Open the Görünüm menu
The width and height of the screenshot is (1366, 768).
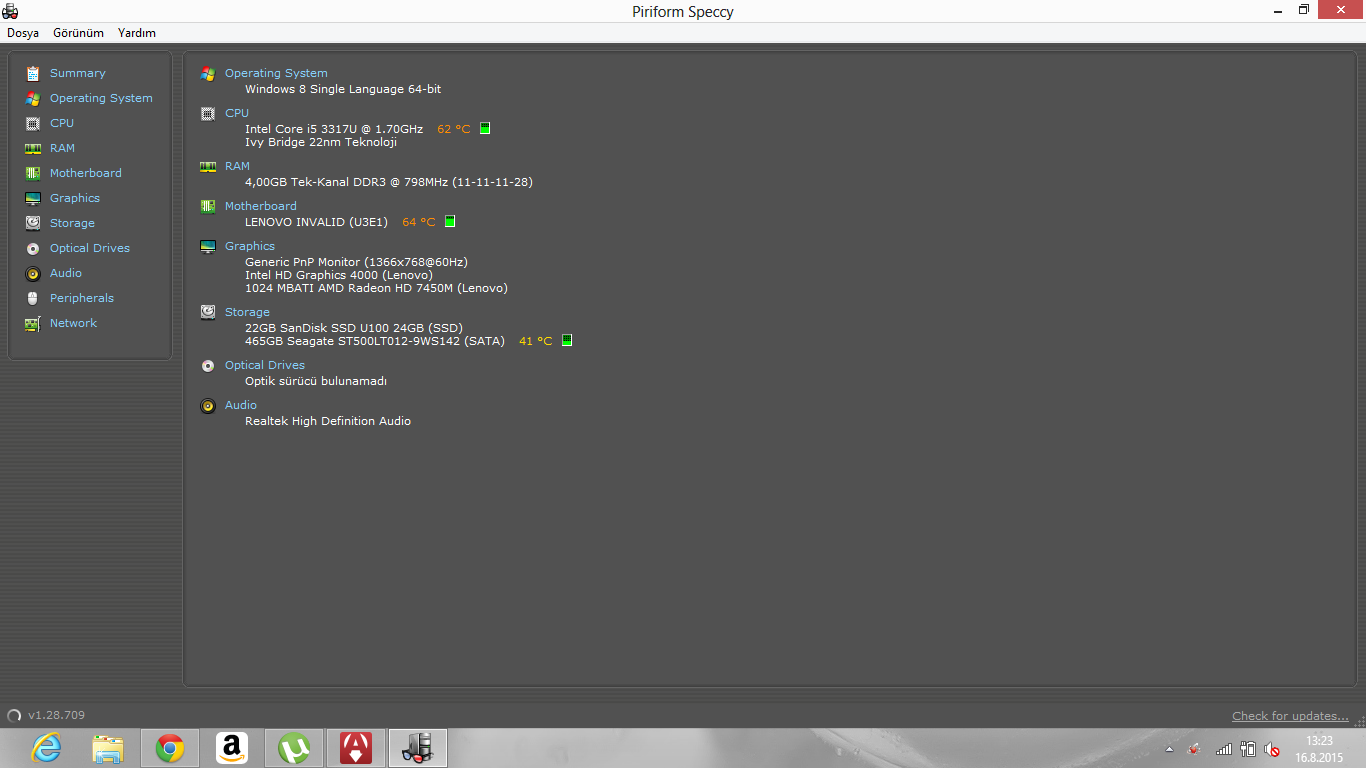[x=78, y=33]
